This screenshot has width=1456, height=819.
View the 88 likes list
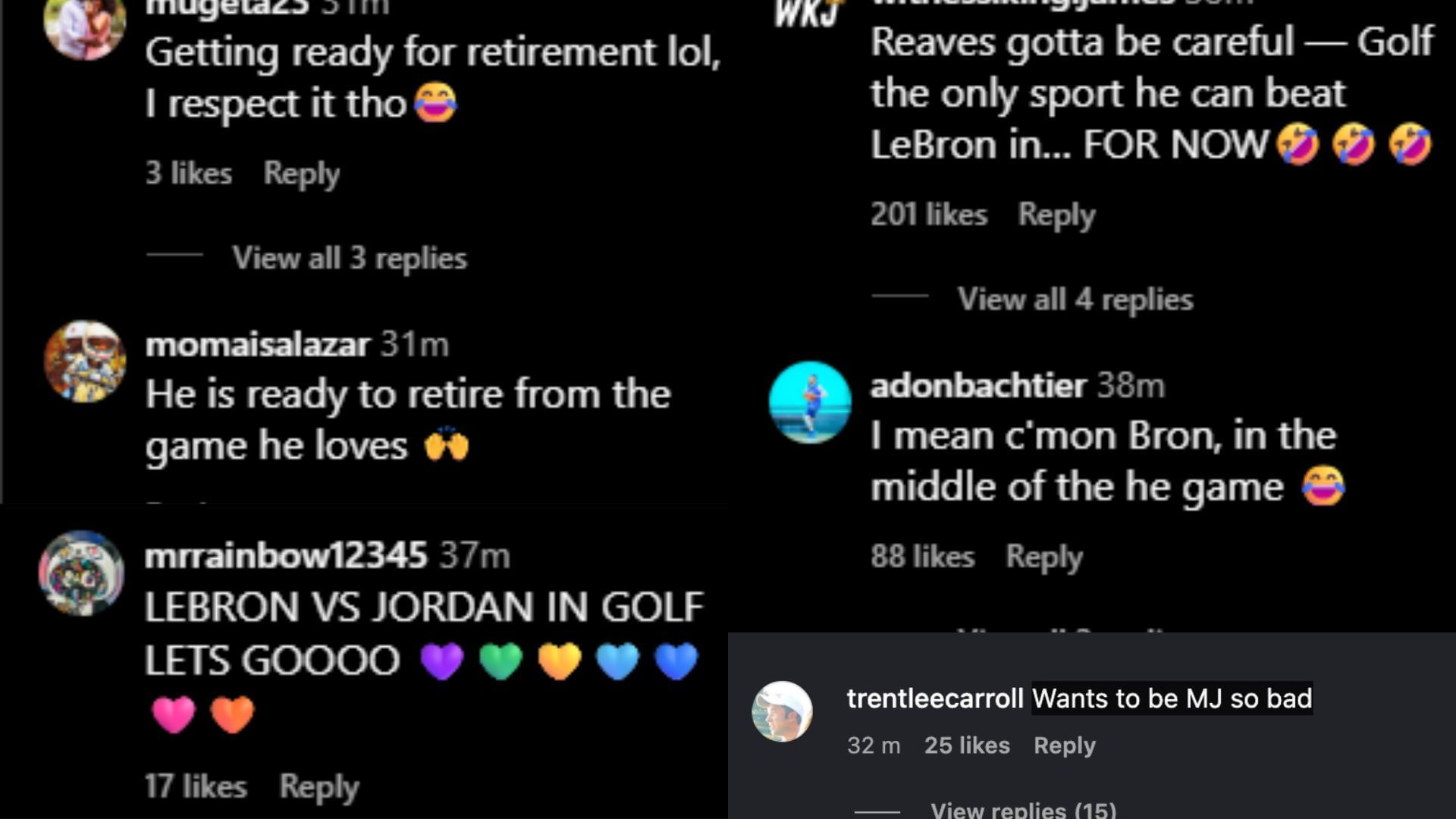(x=922, y=557)
